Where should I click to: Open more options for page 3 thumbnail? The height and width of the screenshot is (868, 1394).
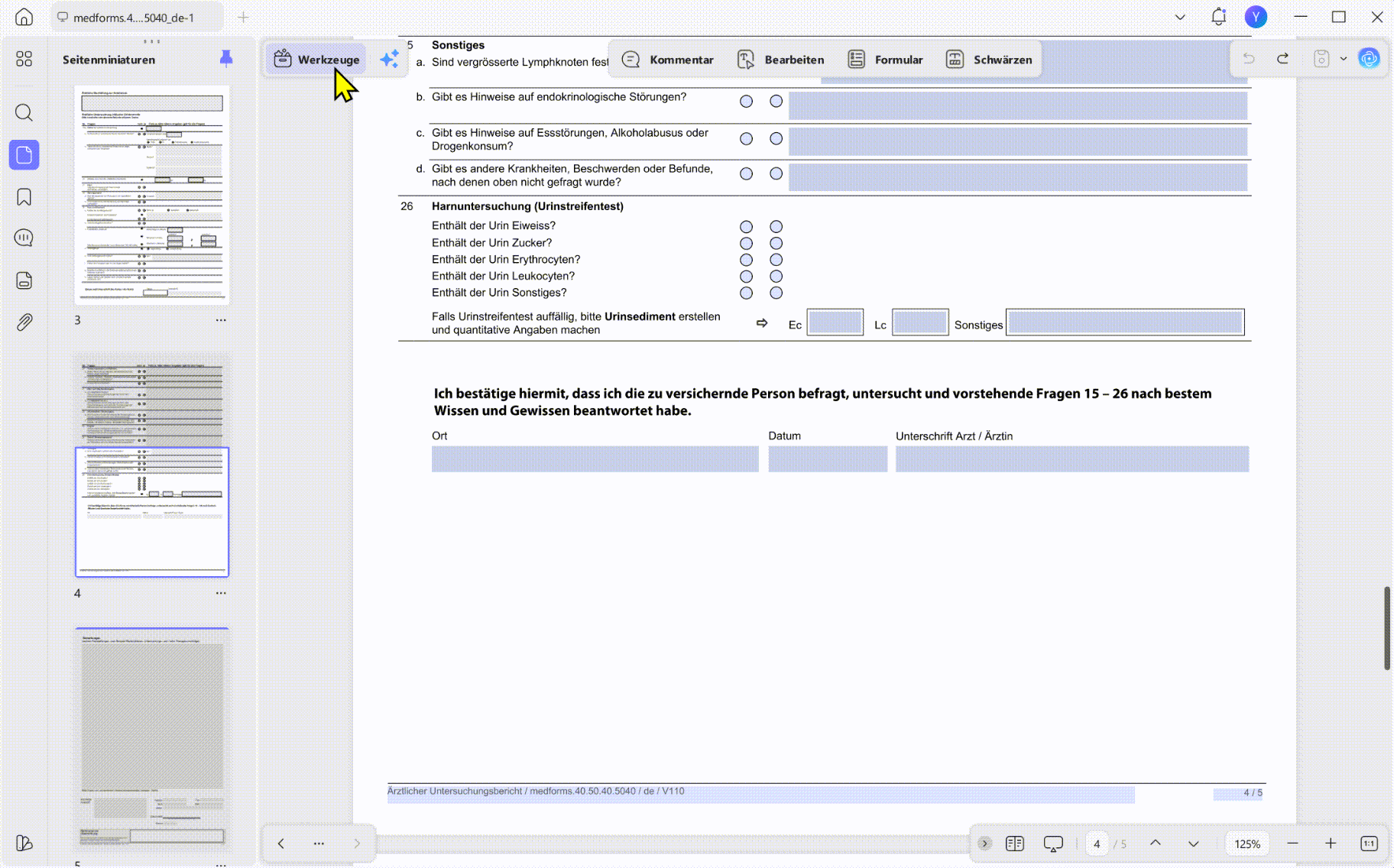pyautogui.click(x=221, y=320)
